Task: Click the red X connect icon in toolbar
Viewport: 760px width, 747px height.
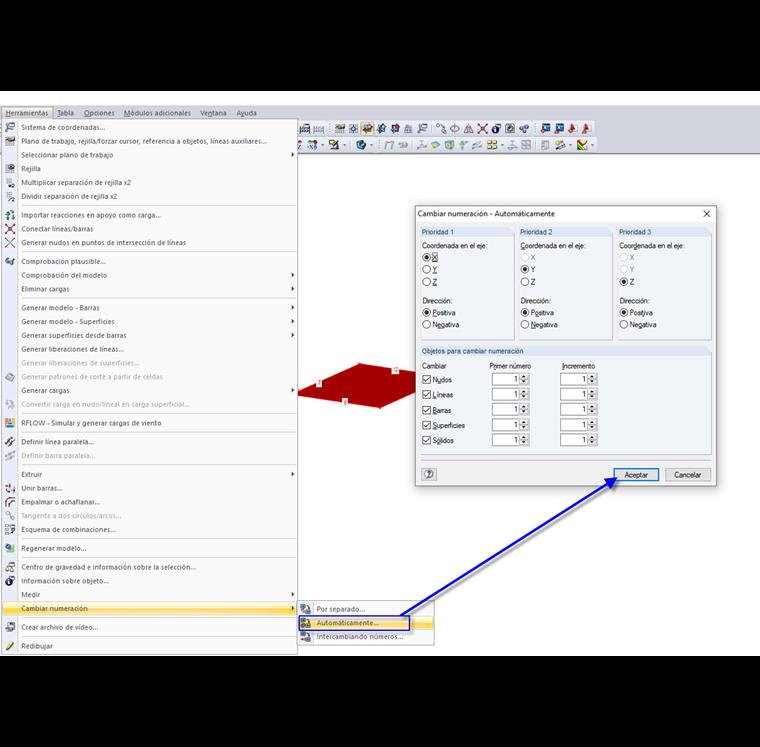Action: [482, 128]
